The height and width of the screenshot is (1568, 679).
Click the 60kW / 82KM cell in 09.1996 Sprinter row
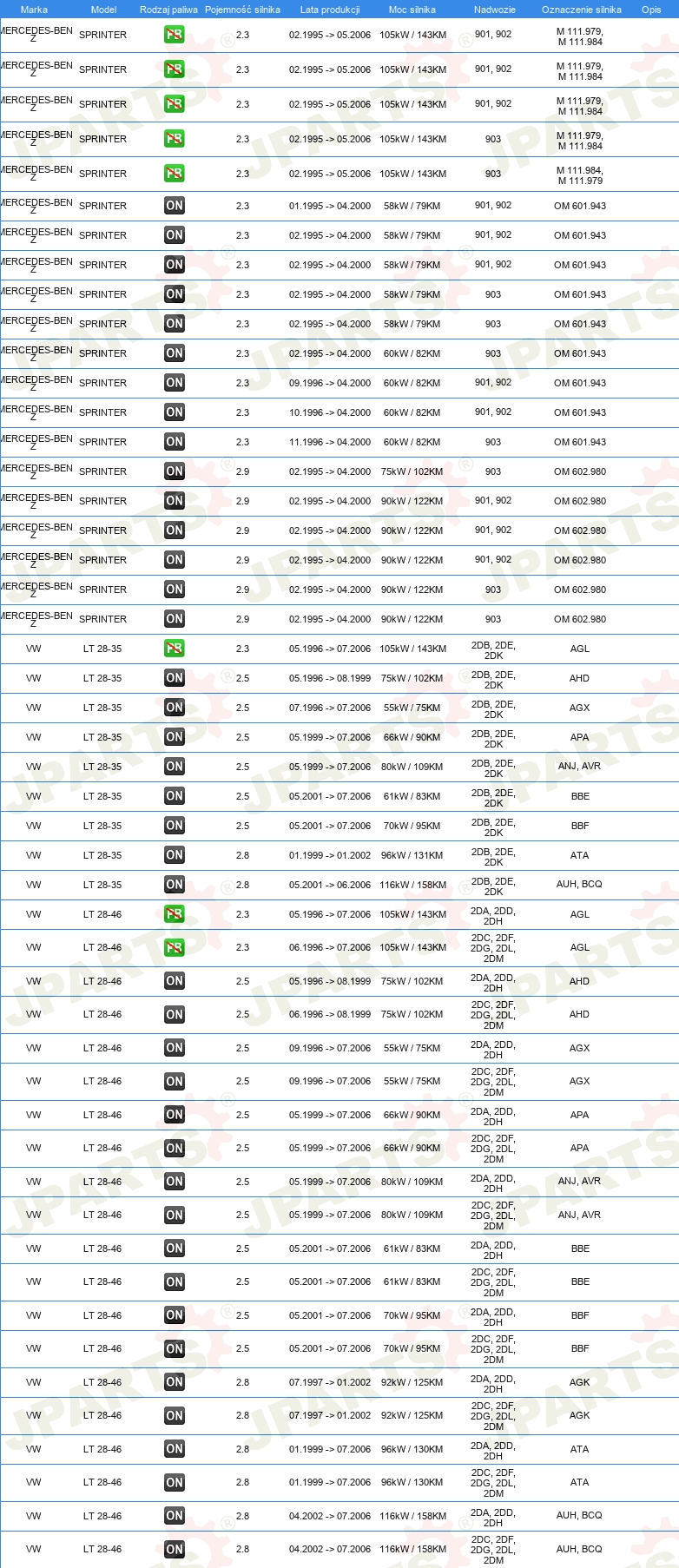[x=412, y=383]
